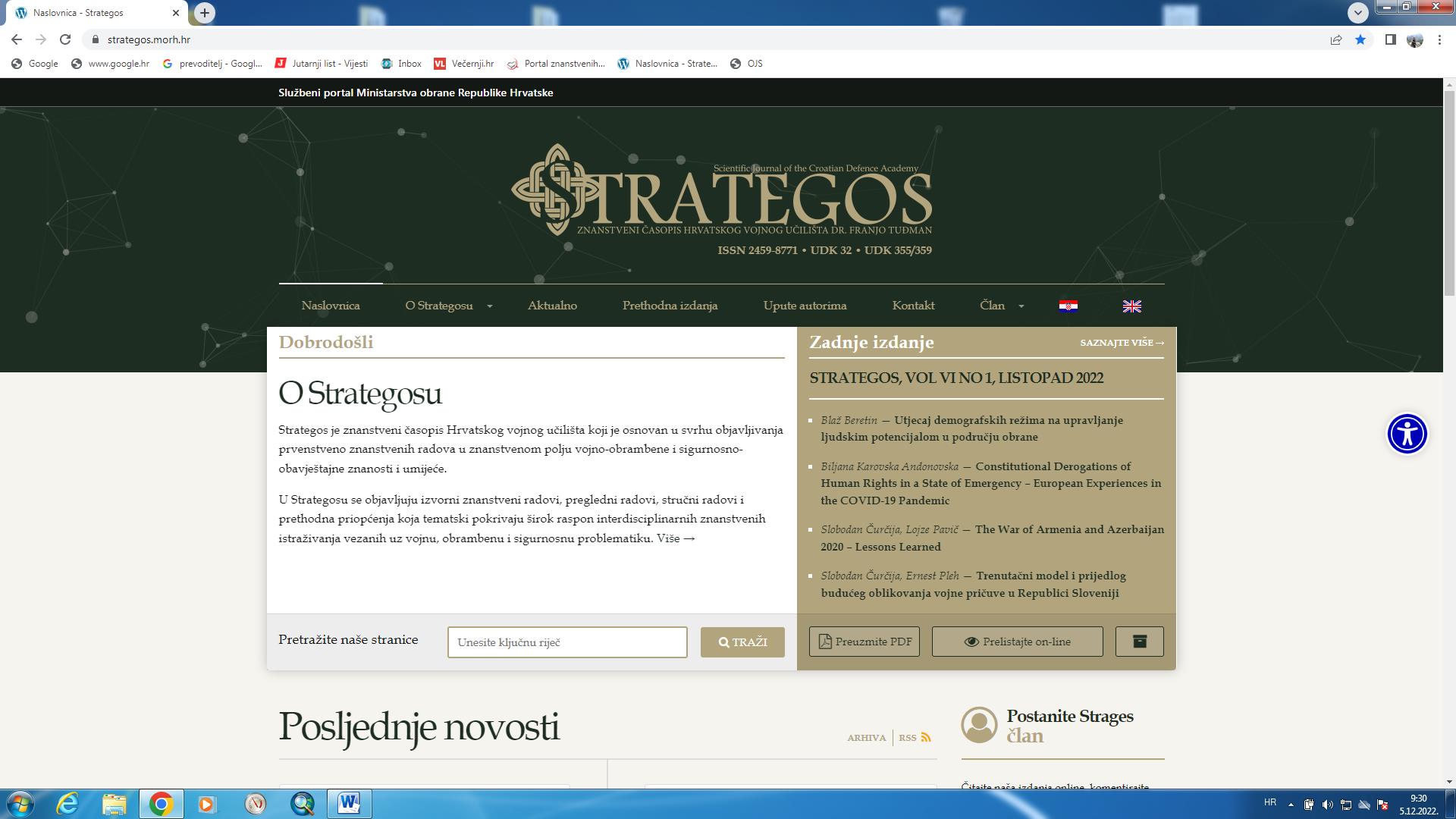Click the volume icon in system tray

(x=1327, y=805)
